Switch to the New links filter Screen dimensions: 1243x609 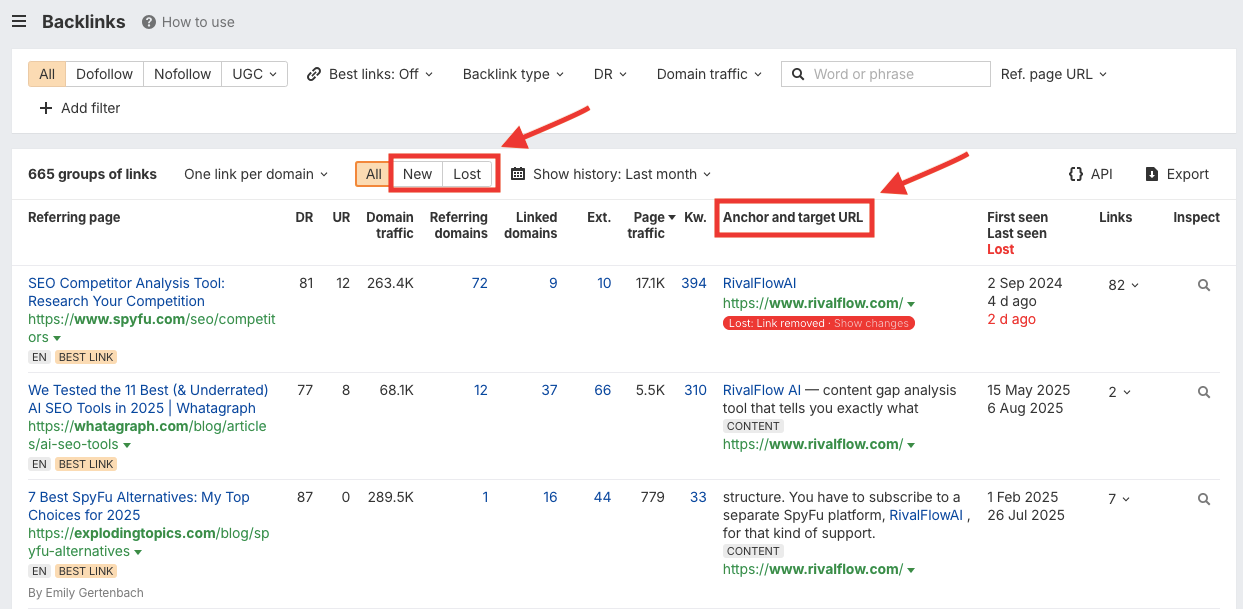tap(416, 173)
